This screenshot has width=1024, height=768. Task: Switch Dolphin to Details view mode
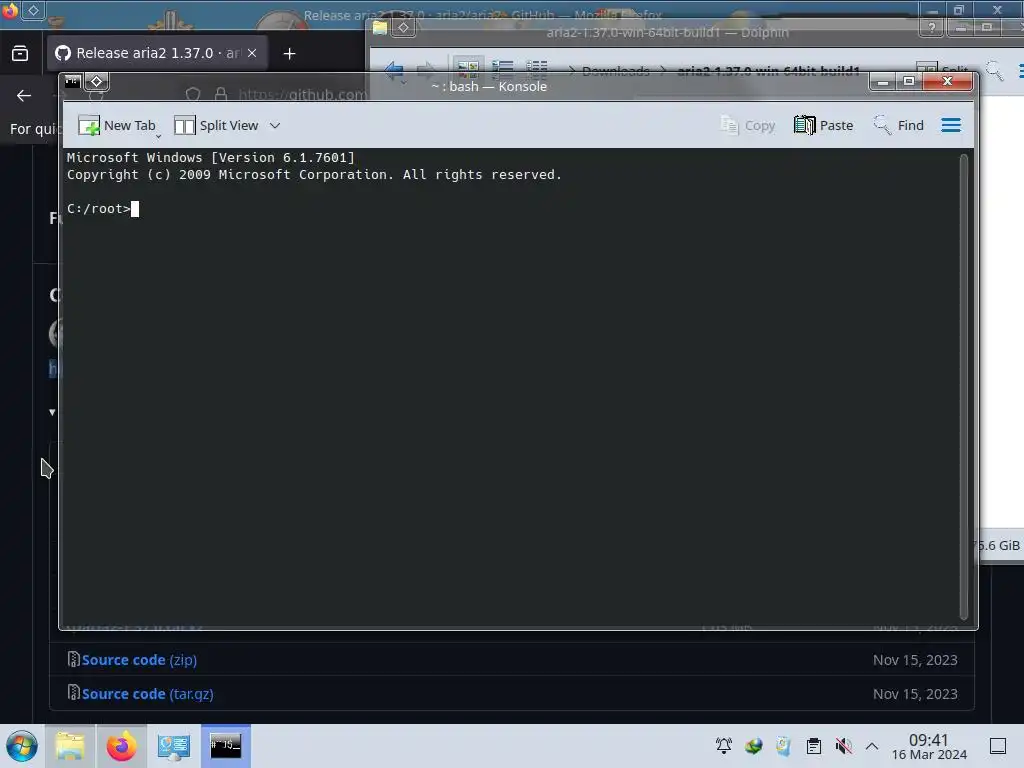point(537,68)
